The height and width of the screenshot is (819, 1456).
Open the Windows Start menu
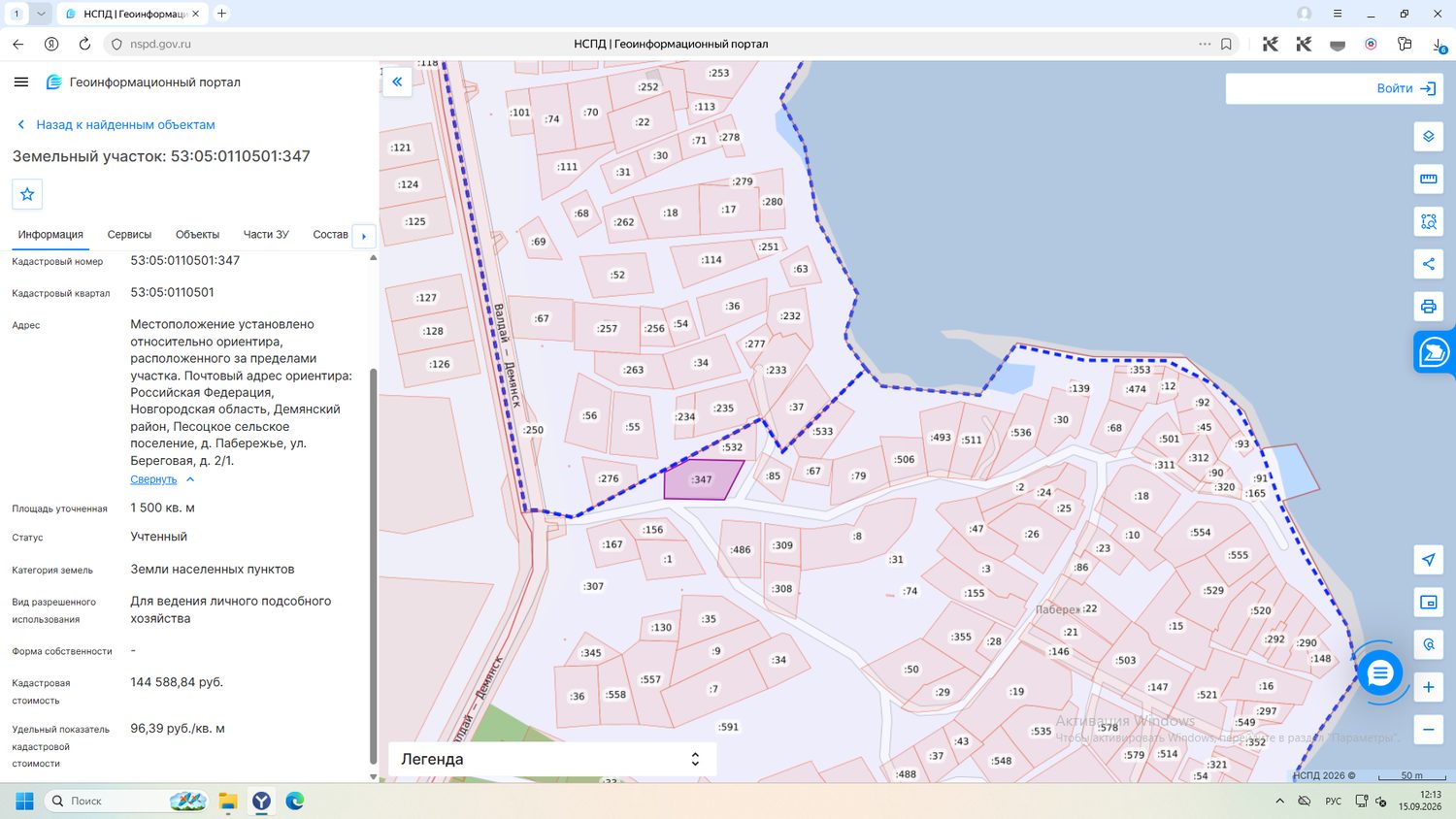(24, 801)
